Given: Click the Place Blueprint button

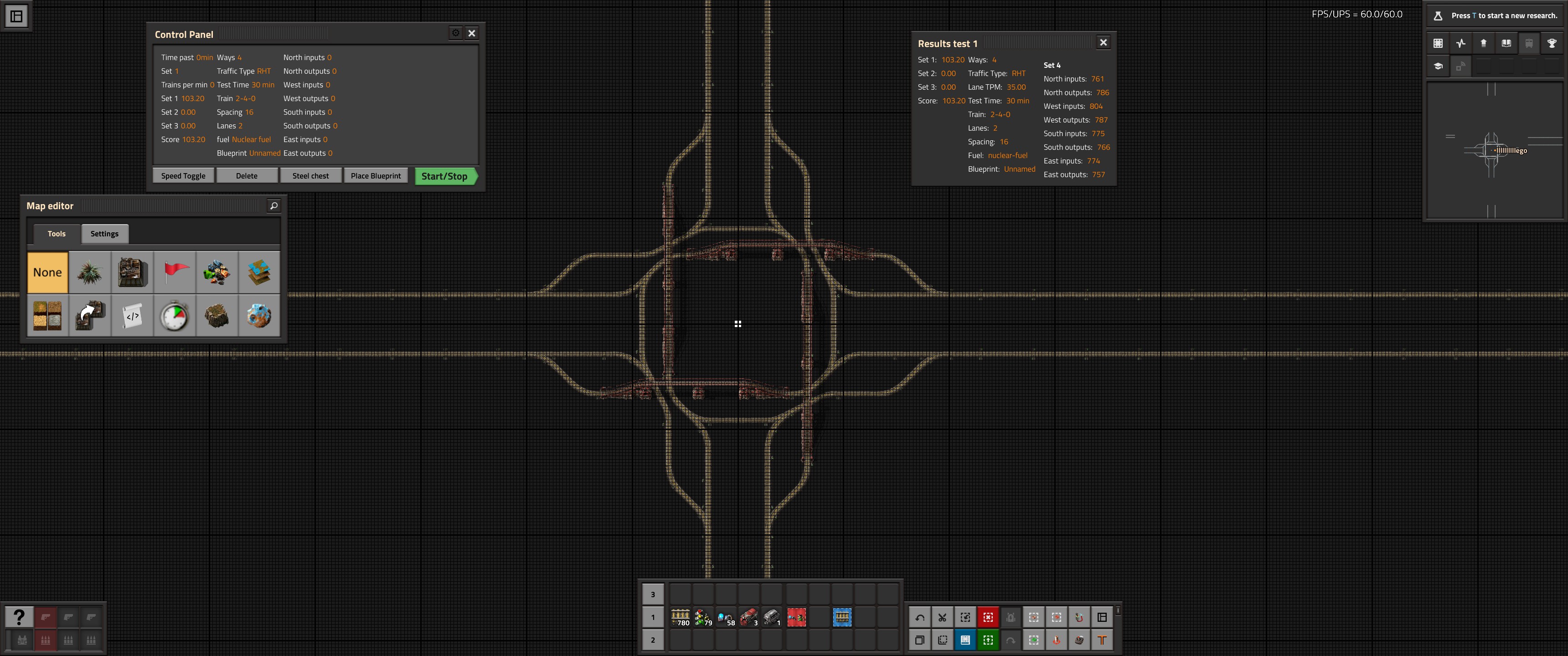Looking at the screenshot, I should coord(376,176).
